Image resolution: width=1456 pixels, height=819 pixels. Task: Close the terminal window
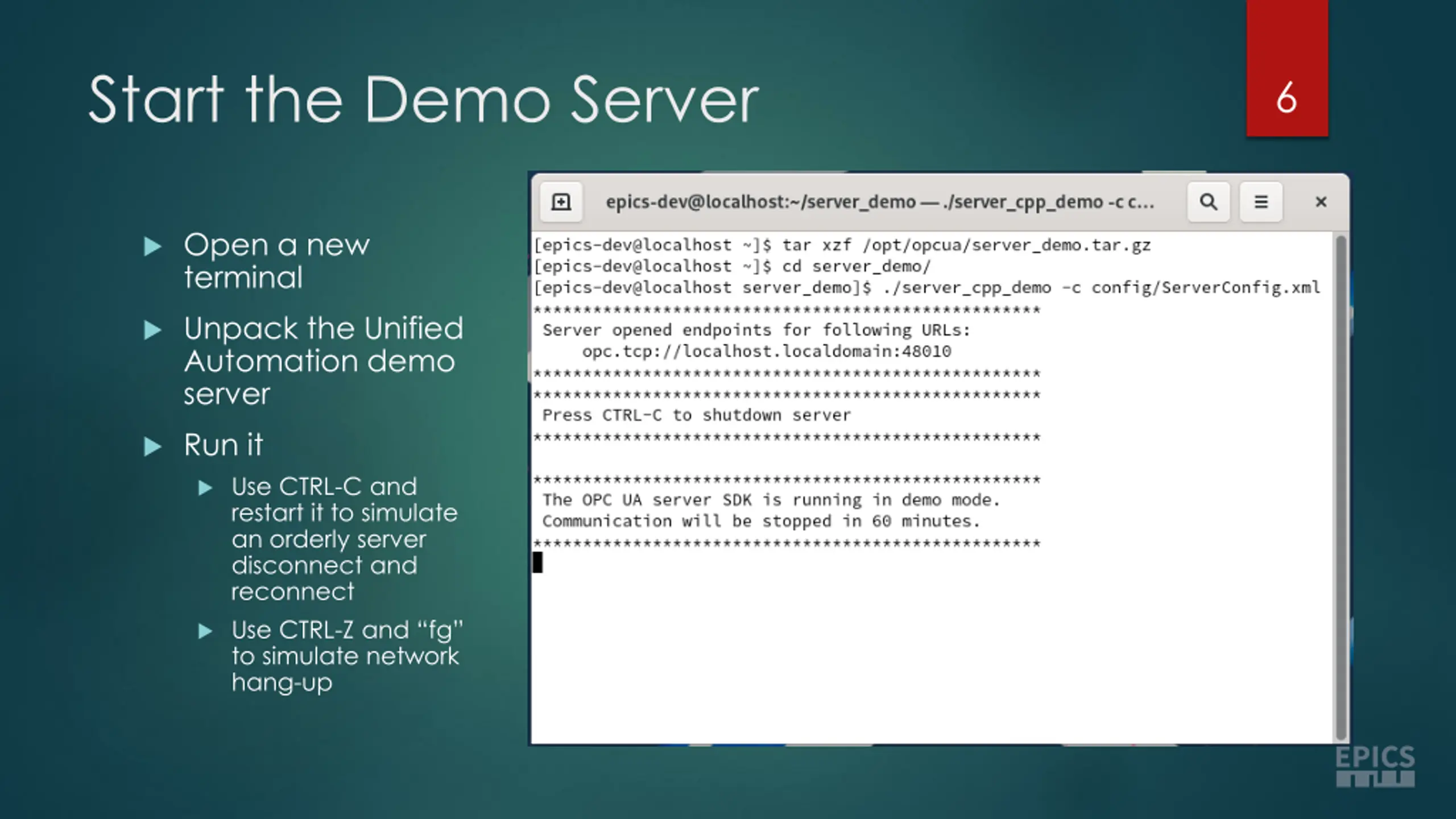(x=1321, y=202)
